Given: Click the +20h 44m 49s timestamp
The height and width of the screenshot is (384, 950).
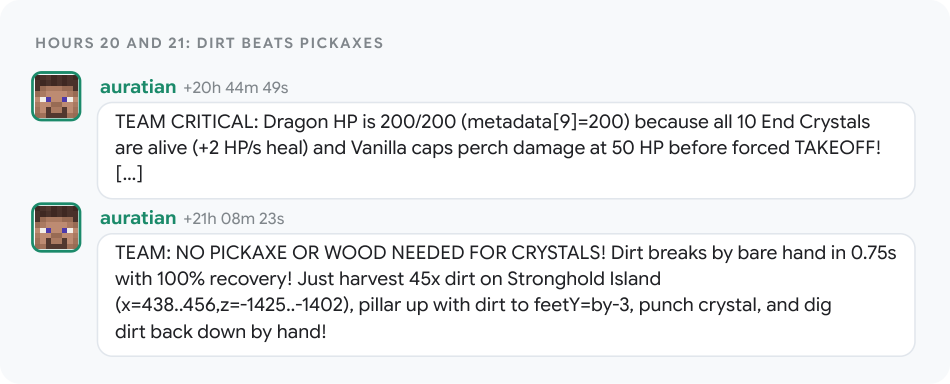Looking at the screenshot, I should click(x=236, y=88).
